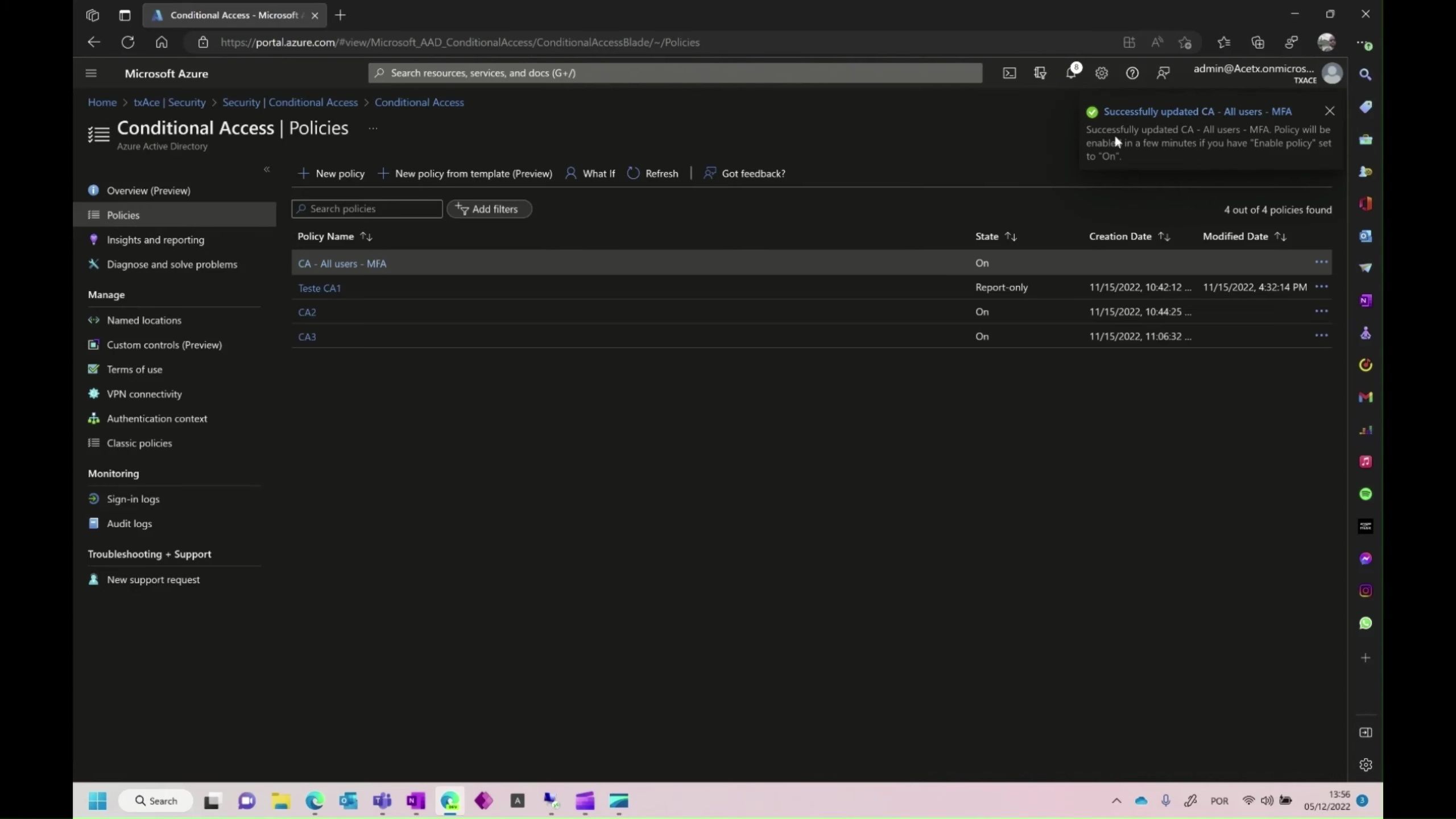This screenshot has height=819, width=1456.
Task: Click the Add filters button
Action: 489,209
